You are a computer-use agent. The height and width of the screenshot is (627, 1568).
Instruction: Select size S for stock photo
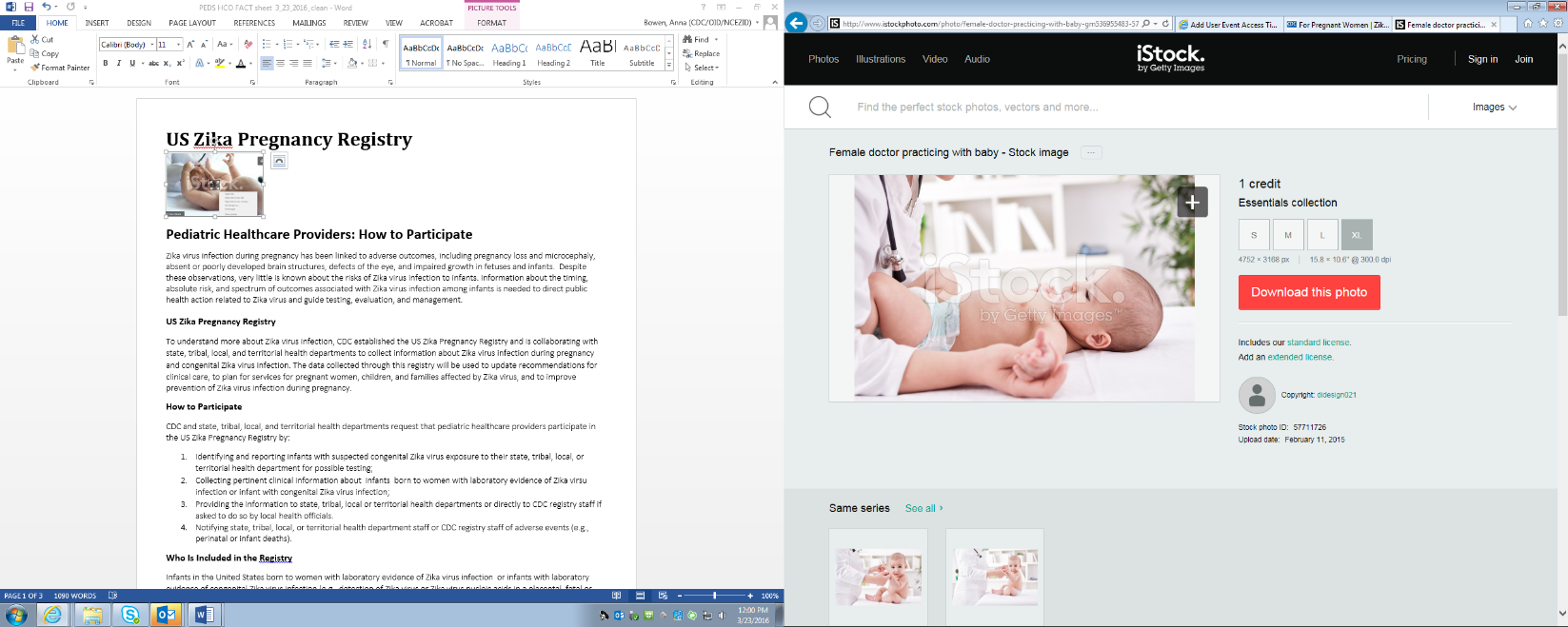1253,235
